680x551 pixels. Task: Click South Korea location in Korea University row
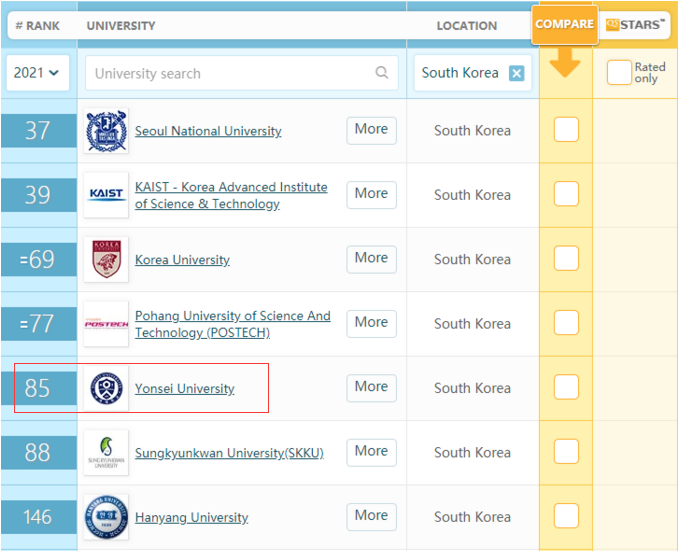click(x=472, y=259)
